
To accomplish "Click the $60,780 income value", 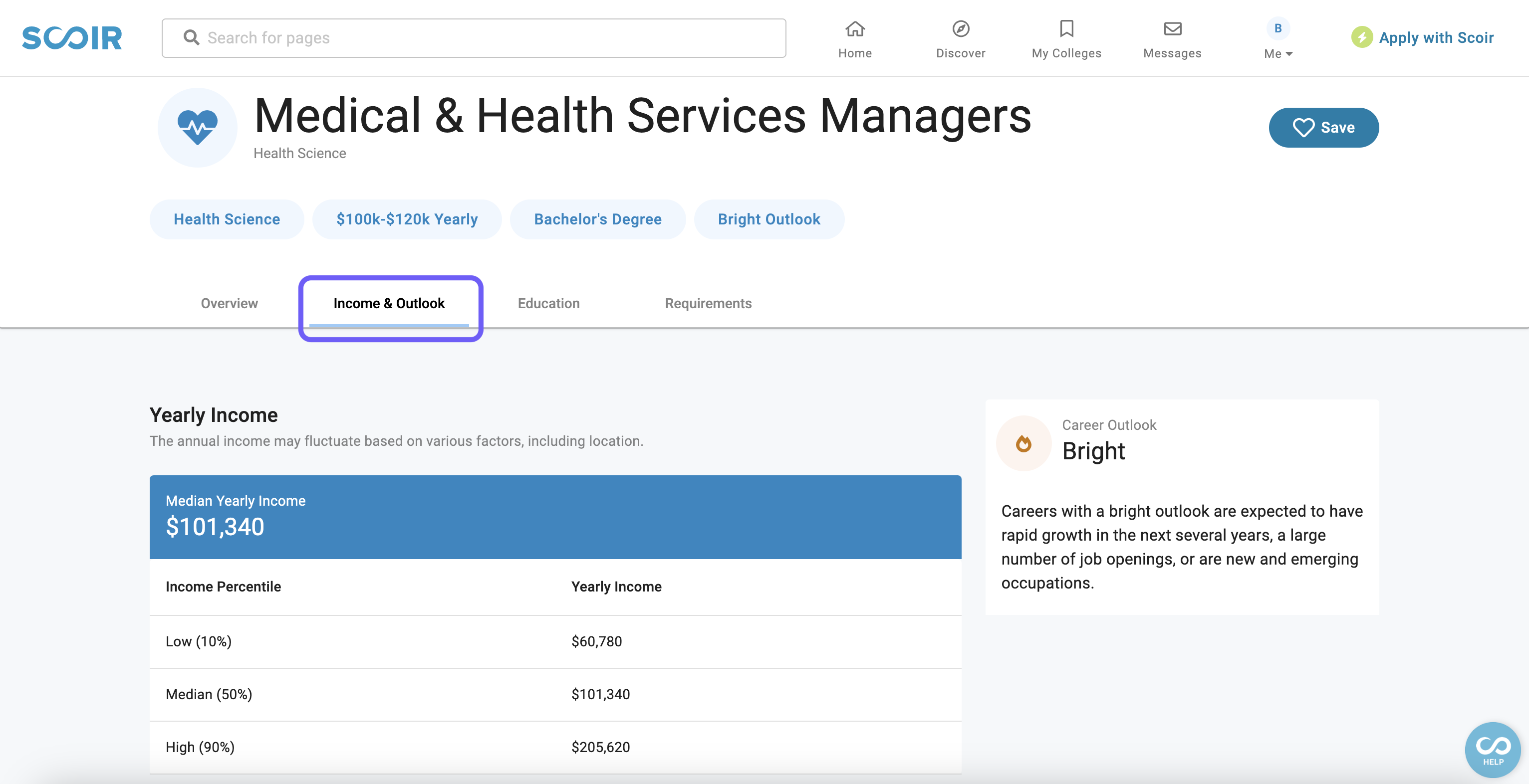I will pyautogui.click(x=596, y=641).
